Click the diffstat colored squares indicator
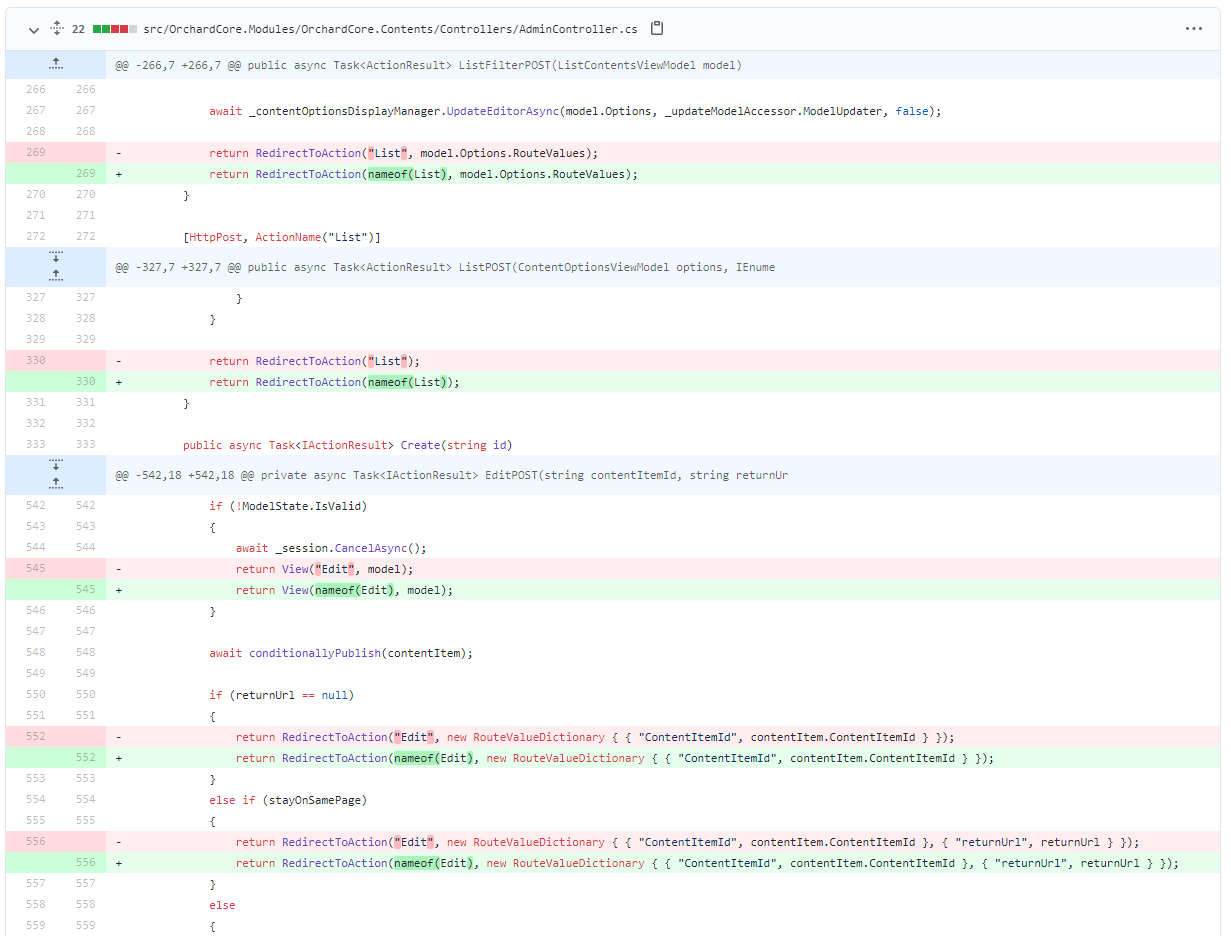 point(115,30)
